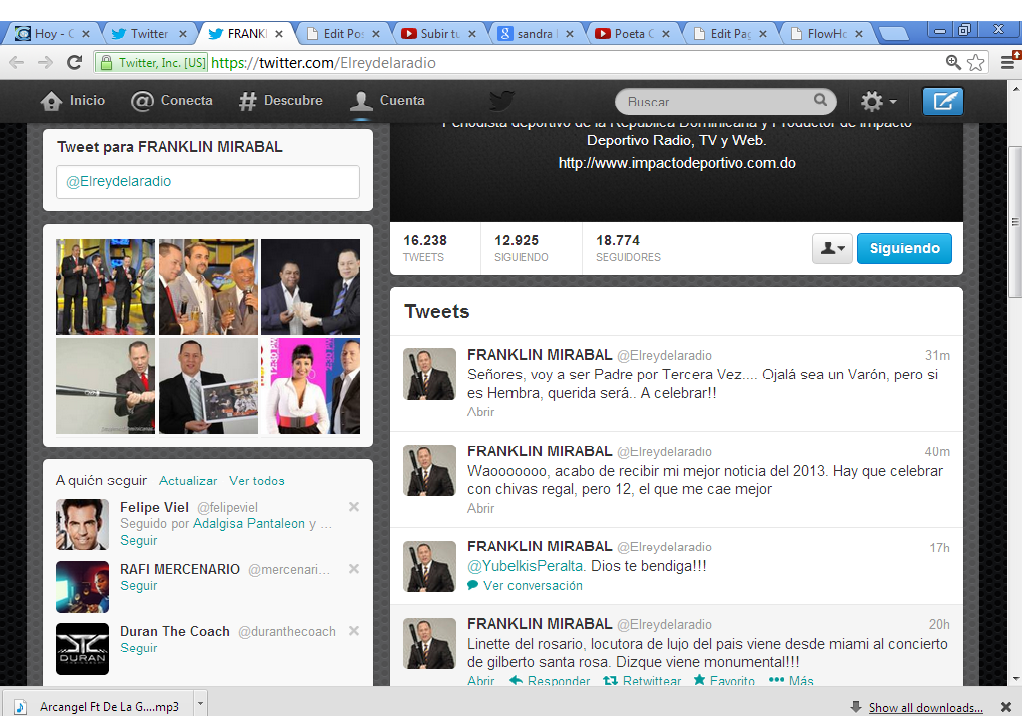Open download options arrow for Arcangel mp3
The height and width of the screenshot is (716, 1022).
(x=200, y=704)
